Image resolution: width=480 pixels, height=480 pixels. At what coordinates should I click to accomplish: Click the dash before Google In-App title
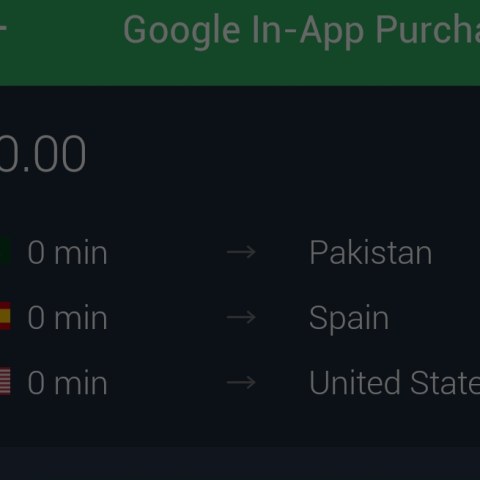(3, 28)
